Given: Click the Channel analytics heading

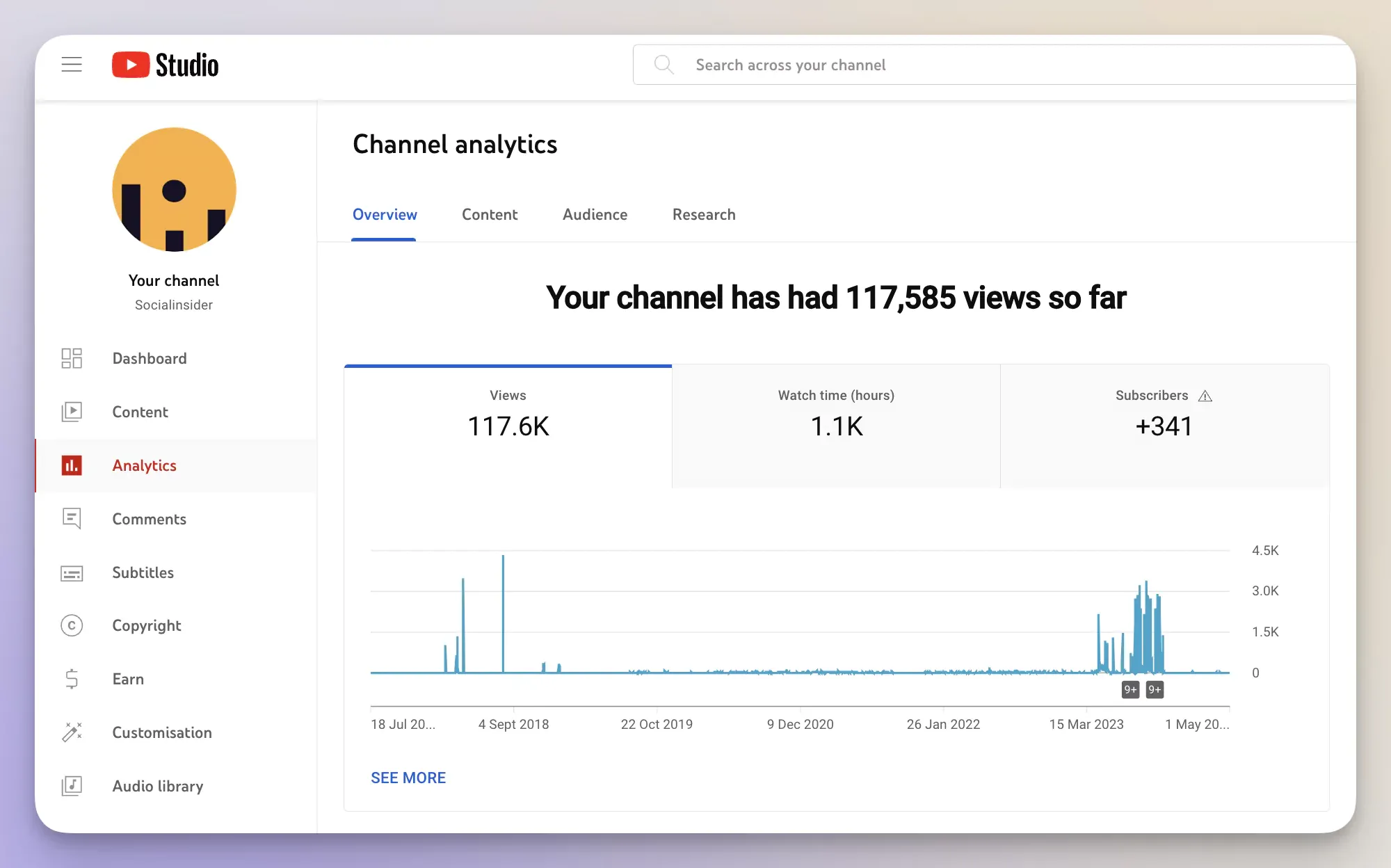Looking at the screenshot, I should coord(455,145).
